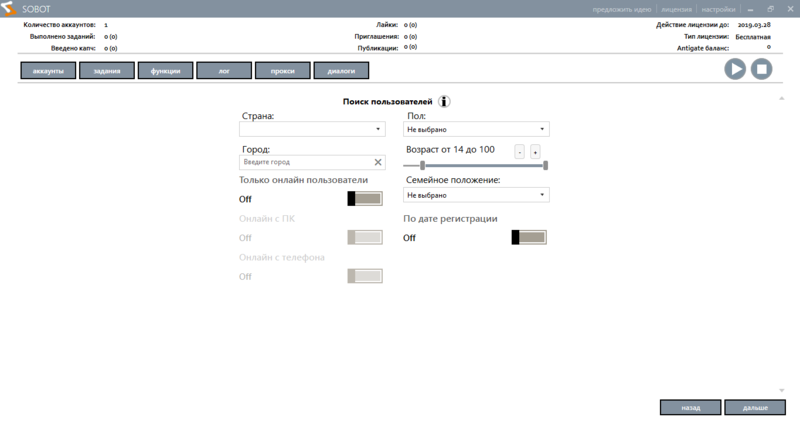Click the Введите город input field
Image resolution: width=800 pixels, height=427 pixels.
305,162
